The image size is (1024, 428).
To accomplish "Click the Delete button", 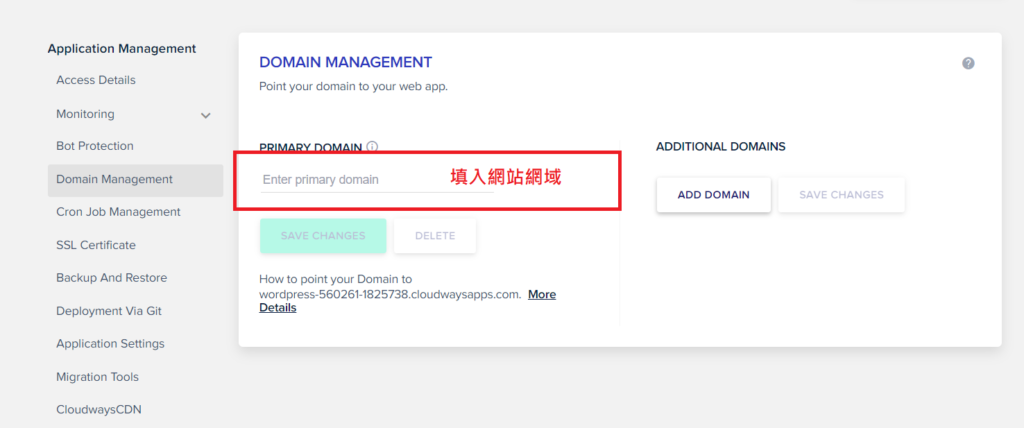I will [435, 236].
